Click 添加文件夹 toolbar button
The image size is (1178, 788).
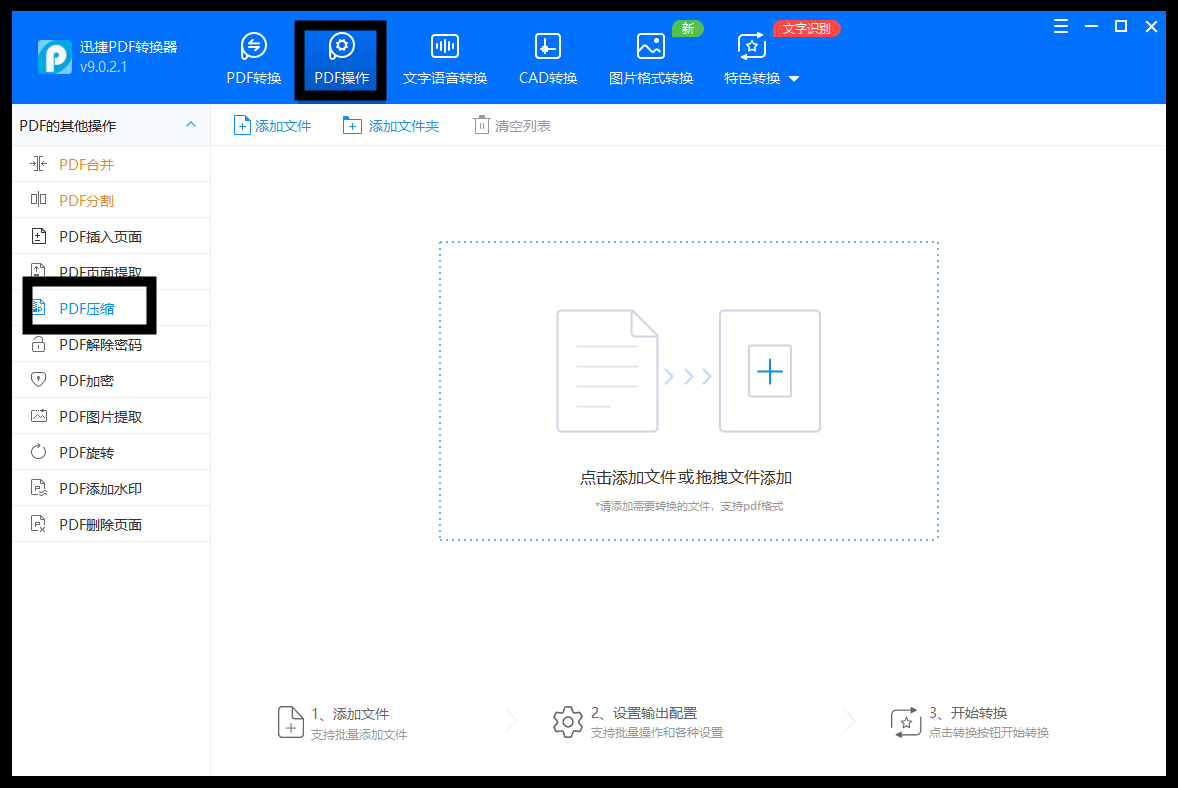391,125
